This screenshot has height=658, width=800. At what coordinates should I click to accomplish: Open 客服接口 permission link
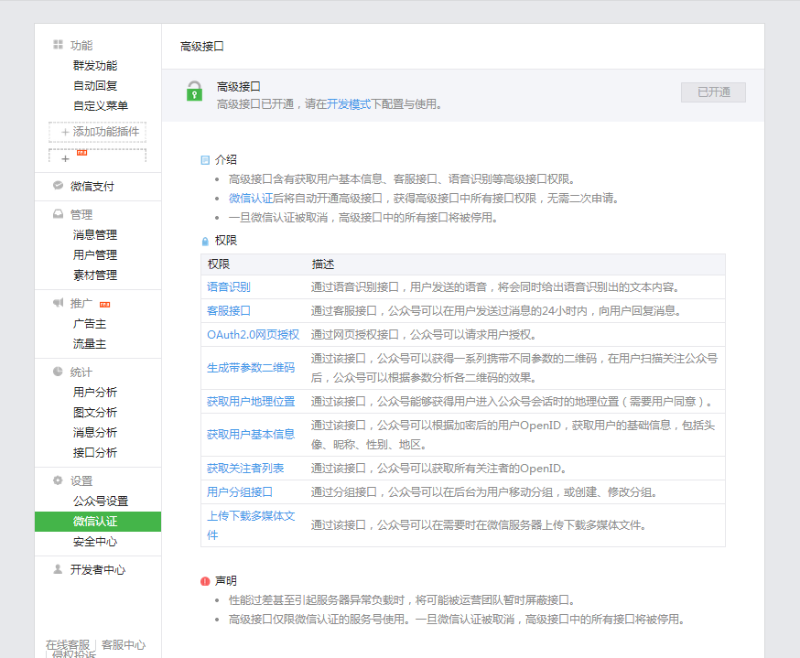(229, 311)
